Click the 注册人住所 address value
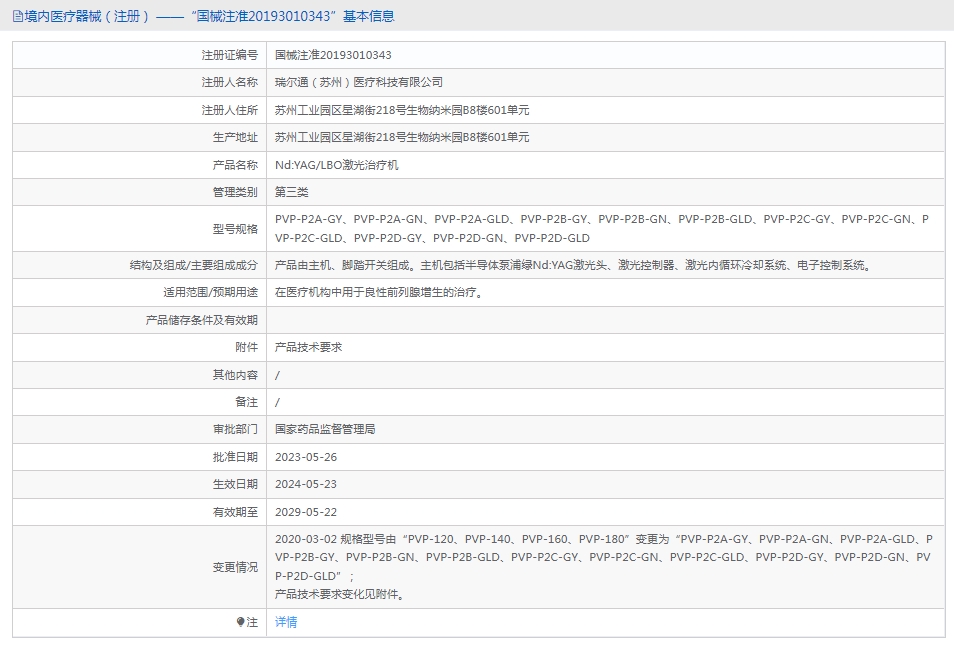This screenshot has height=647, width=954. click(402, 110)
